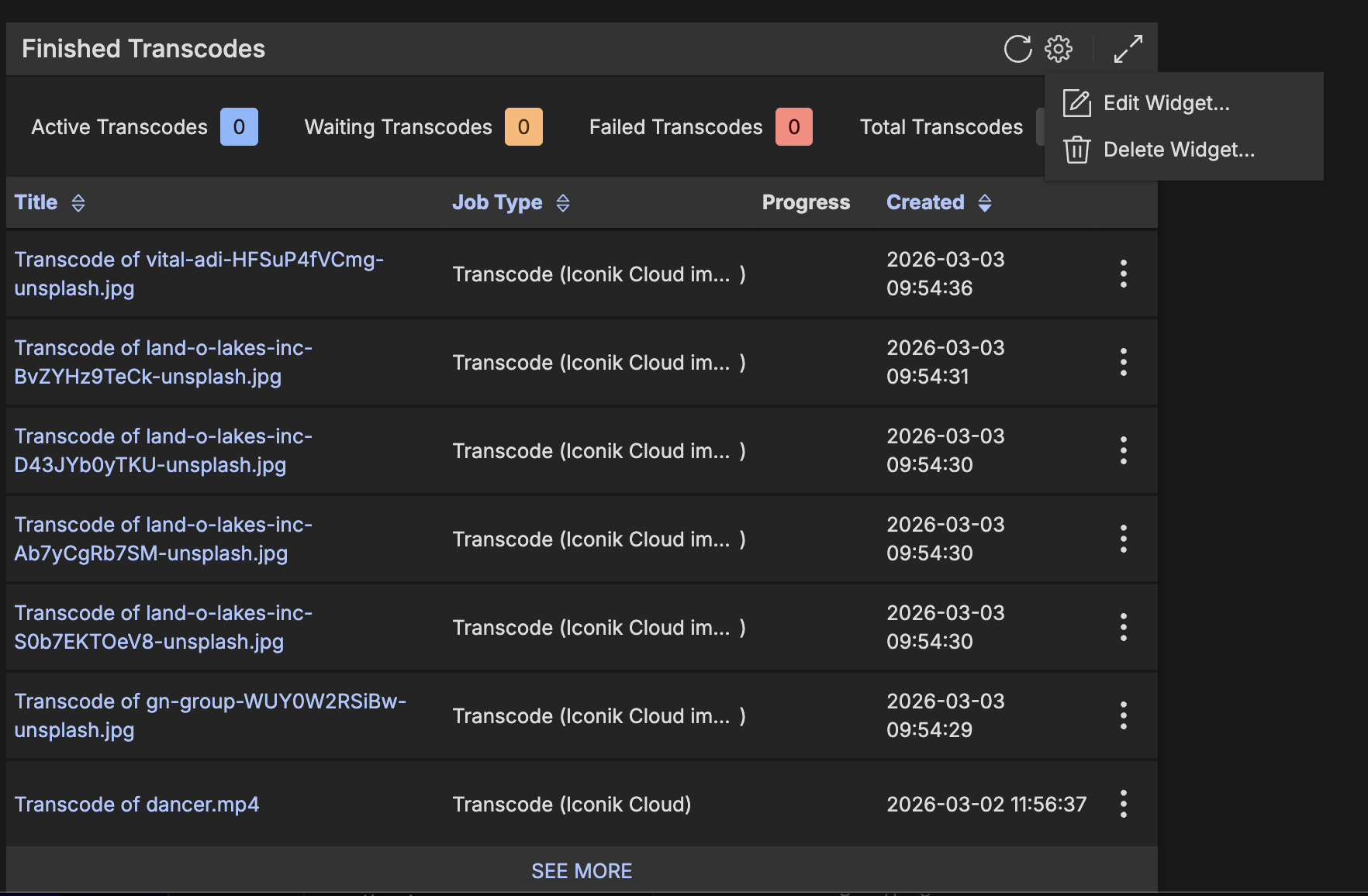
Task: Open the three-dot menu for dancer.mp4 row
Action: point(1123,804)
